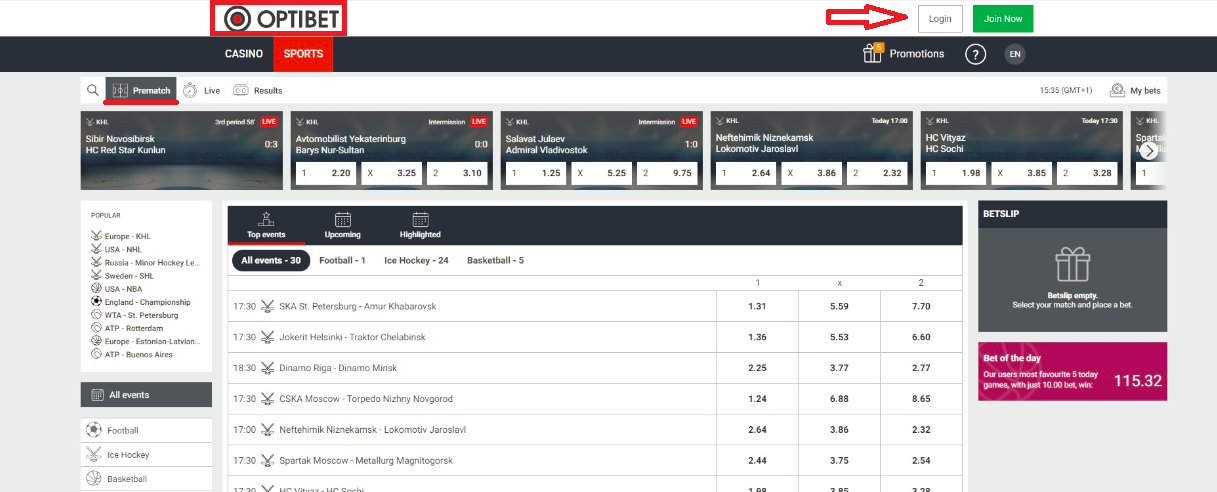Select the Prematch tab

[x=141, y=90]
